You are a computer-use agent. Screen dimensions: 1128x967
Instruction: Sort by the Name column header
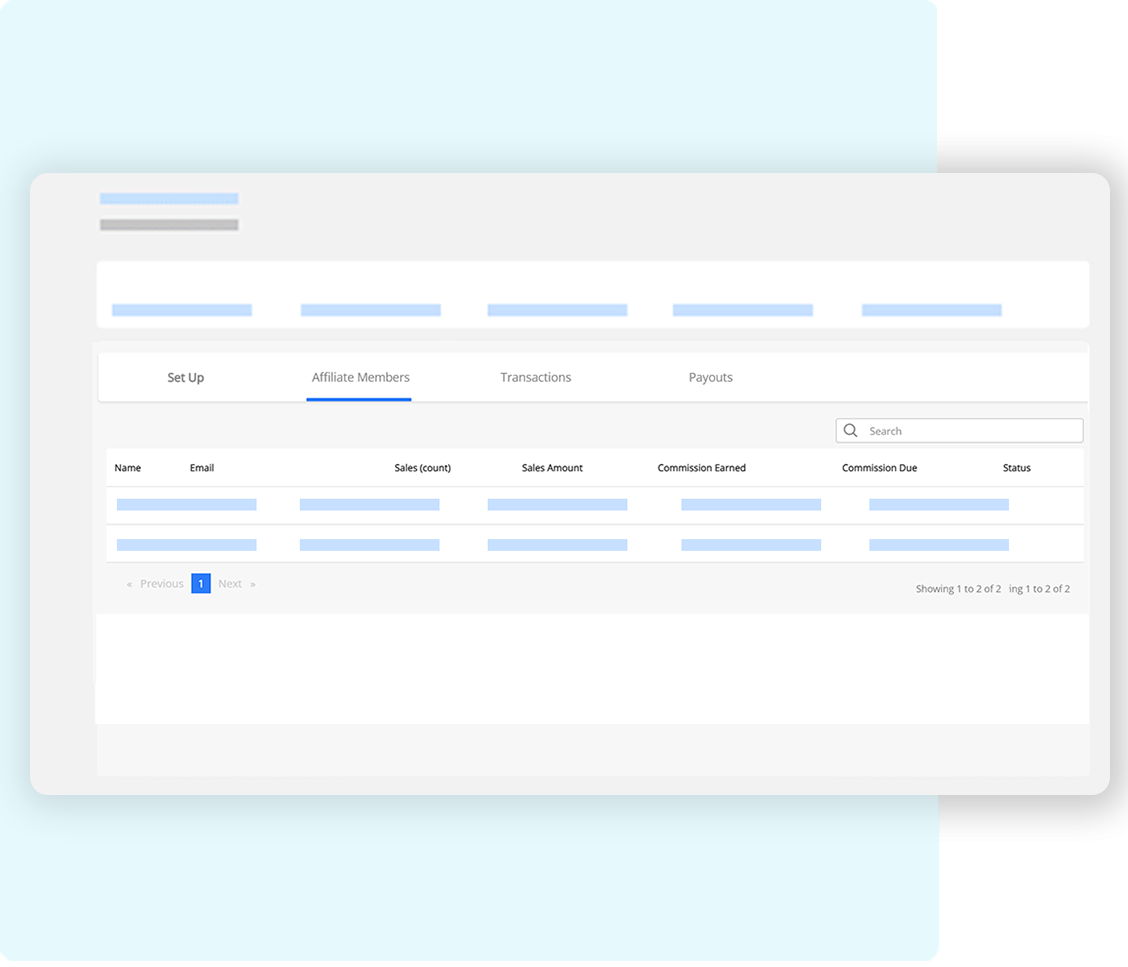[x=128, y=468]
